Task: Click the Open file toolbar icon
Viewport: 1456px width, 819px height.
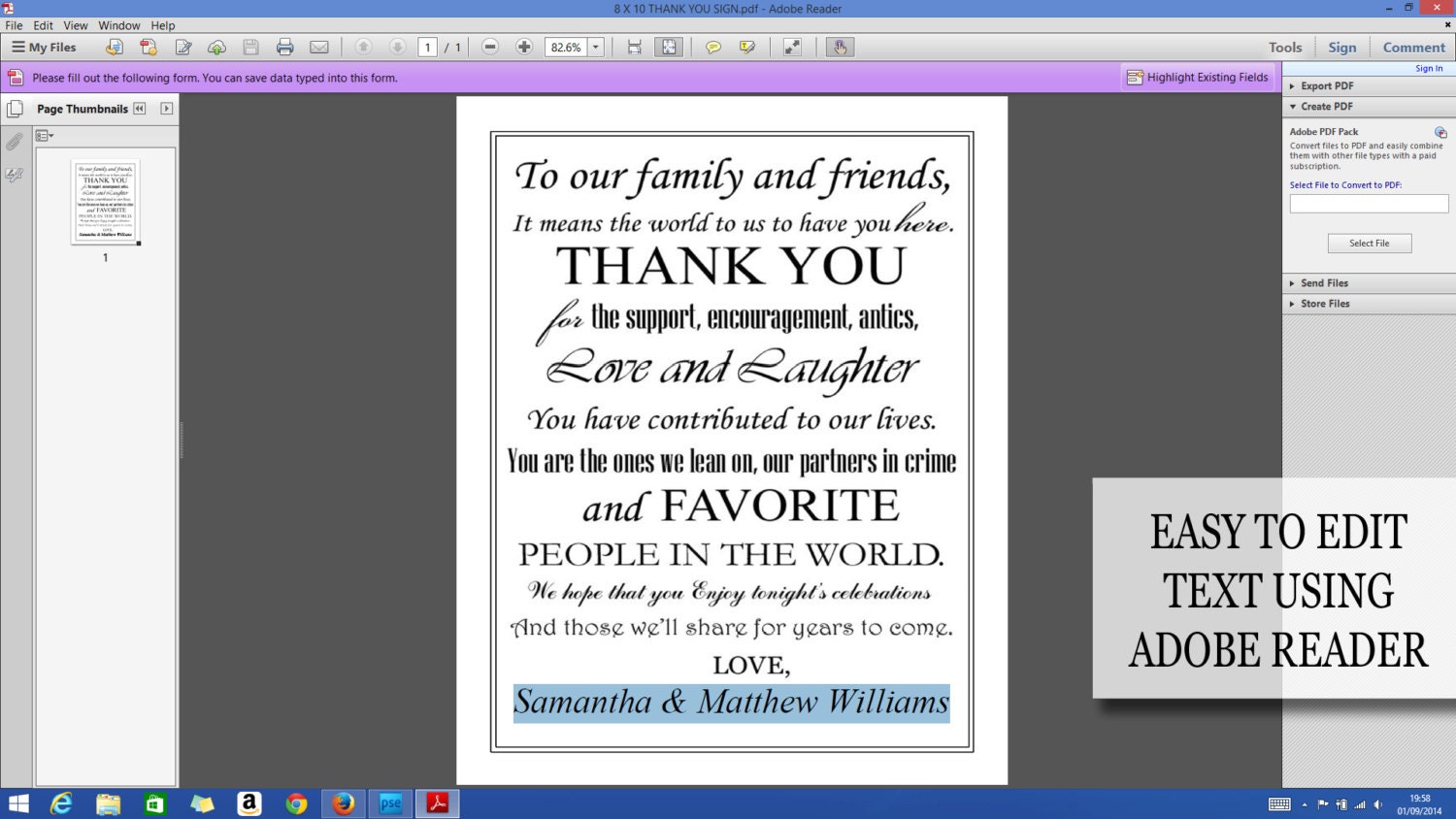Action: tap(115, 47)
